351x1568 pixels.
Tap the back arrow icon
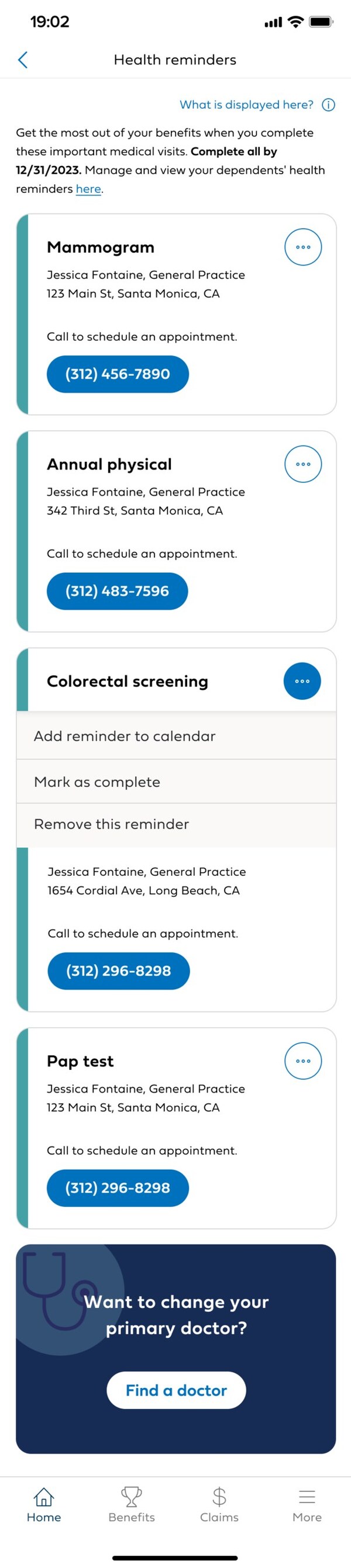tap(23, 60)
